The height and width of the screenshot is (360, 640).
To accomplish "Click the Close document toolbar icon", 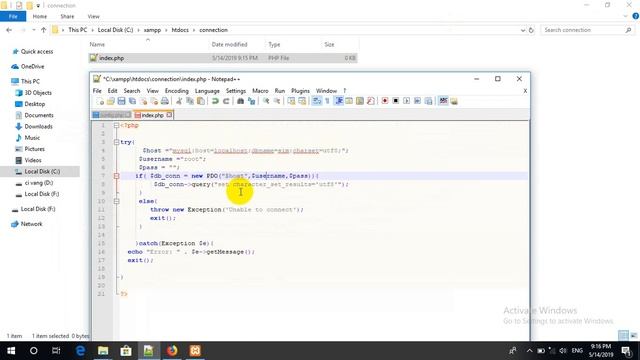I will click(143, 101).
